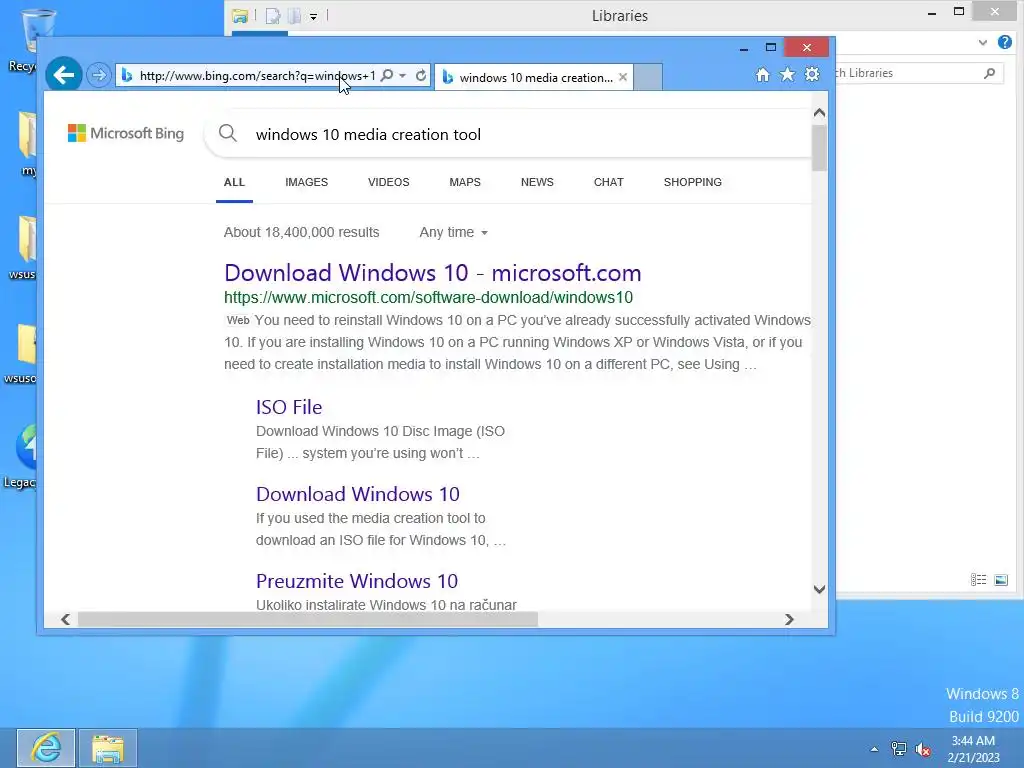
Task: Open the 'Download Windows 10' sublink
Action: (358, 494)
